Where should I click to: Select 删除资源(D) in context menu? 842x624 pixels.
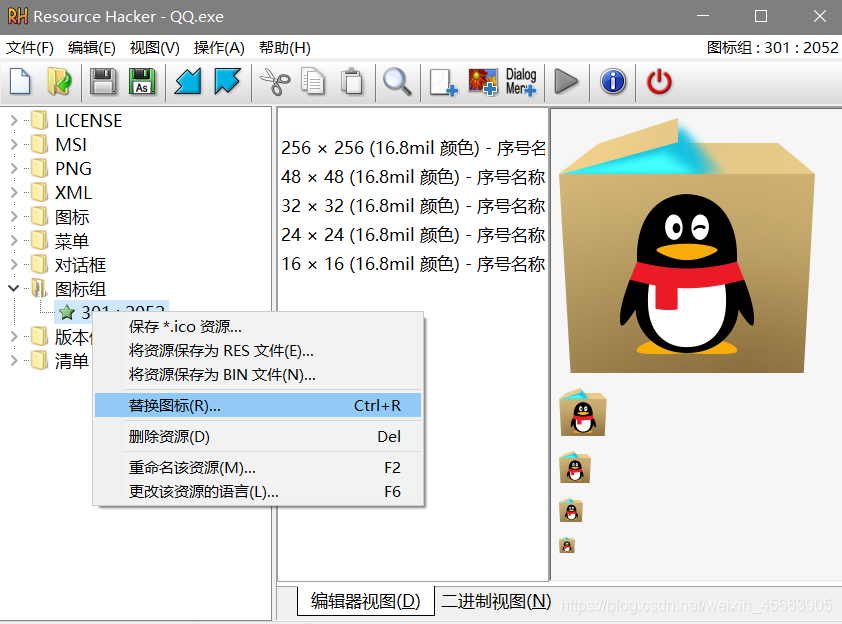(x=258, y=437)
